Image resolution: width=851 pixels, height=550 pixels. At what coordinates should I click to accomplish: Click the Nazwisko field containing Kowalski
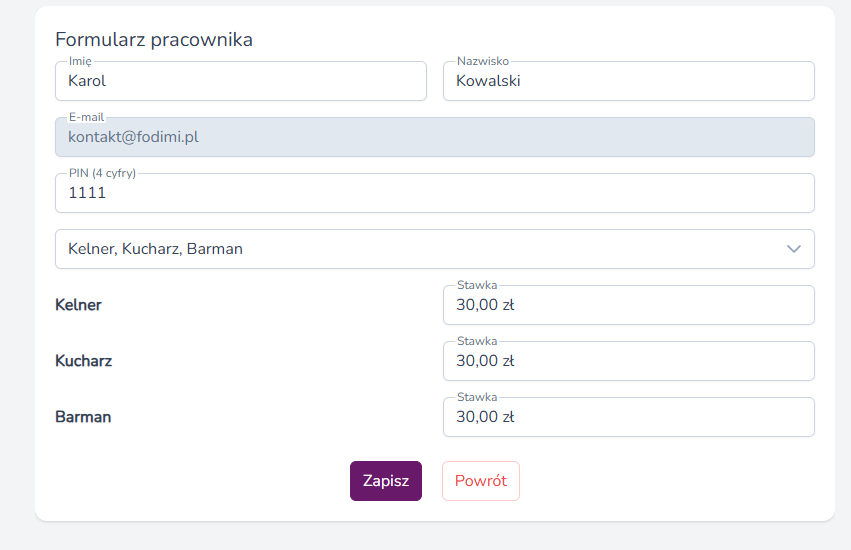pos(629,81)
